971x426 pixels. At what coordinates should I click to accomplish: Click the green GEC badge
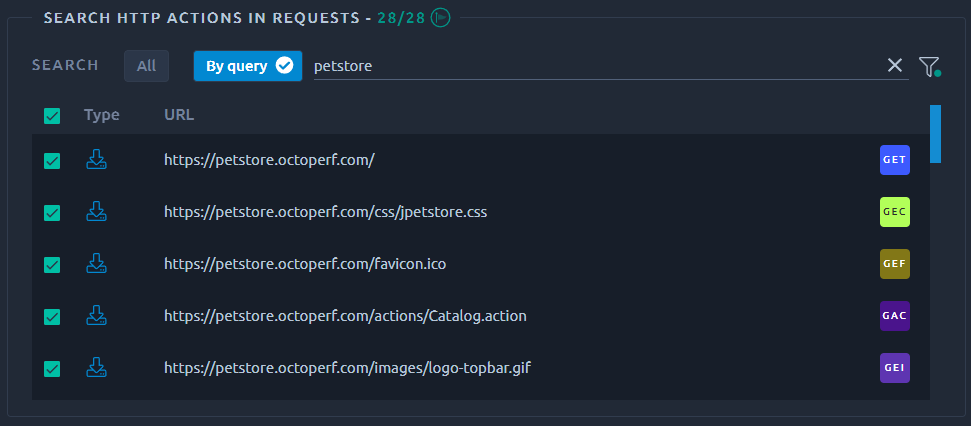click(895, 212)
